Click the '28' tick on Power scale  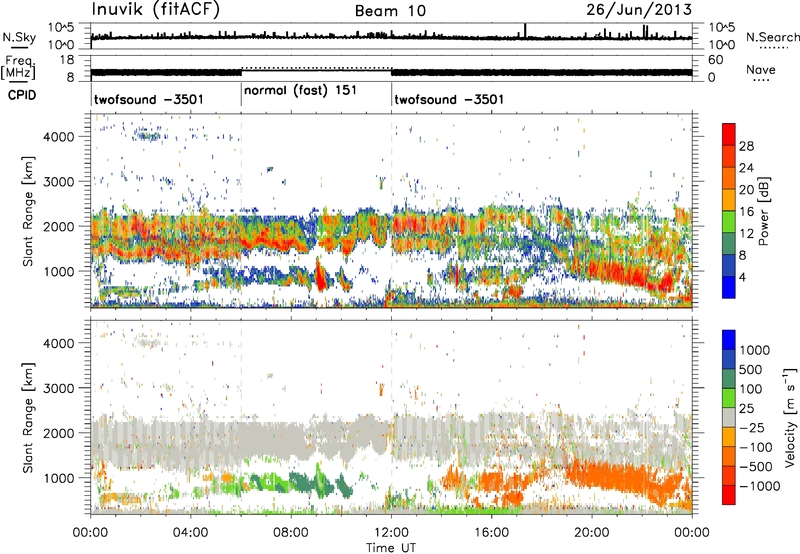[x=746, y=146]
